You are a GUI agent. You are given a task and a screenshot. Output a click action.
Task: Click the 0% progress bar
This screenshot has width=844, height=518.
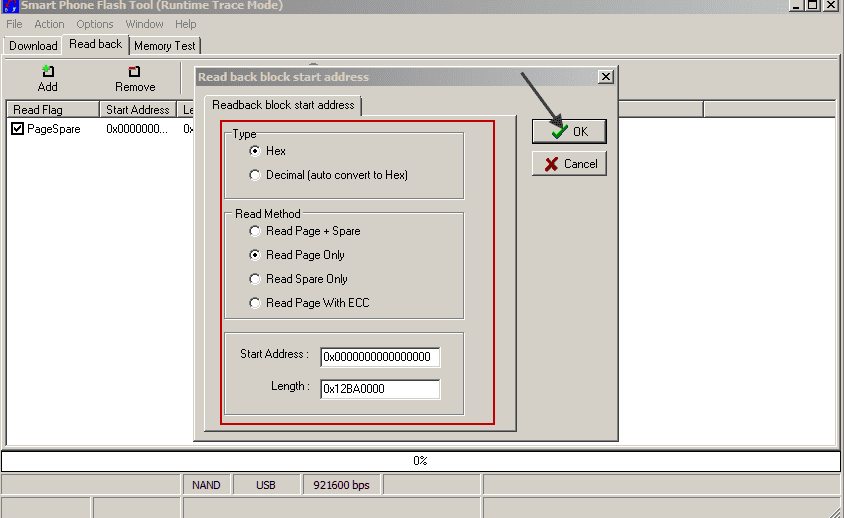(x=420, y=461)
